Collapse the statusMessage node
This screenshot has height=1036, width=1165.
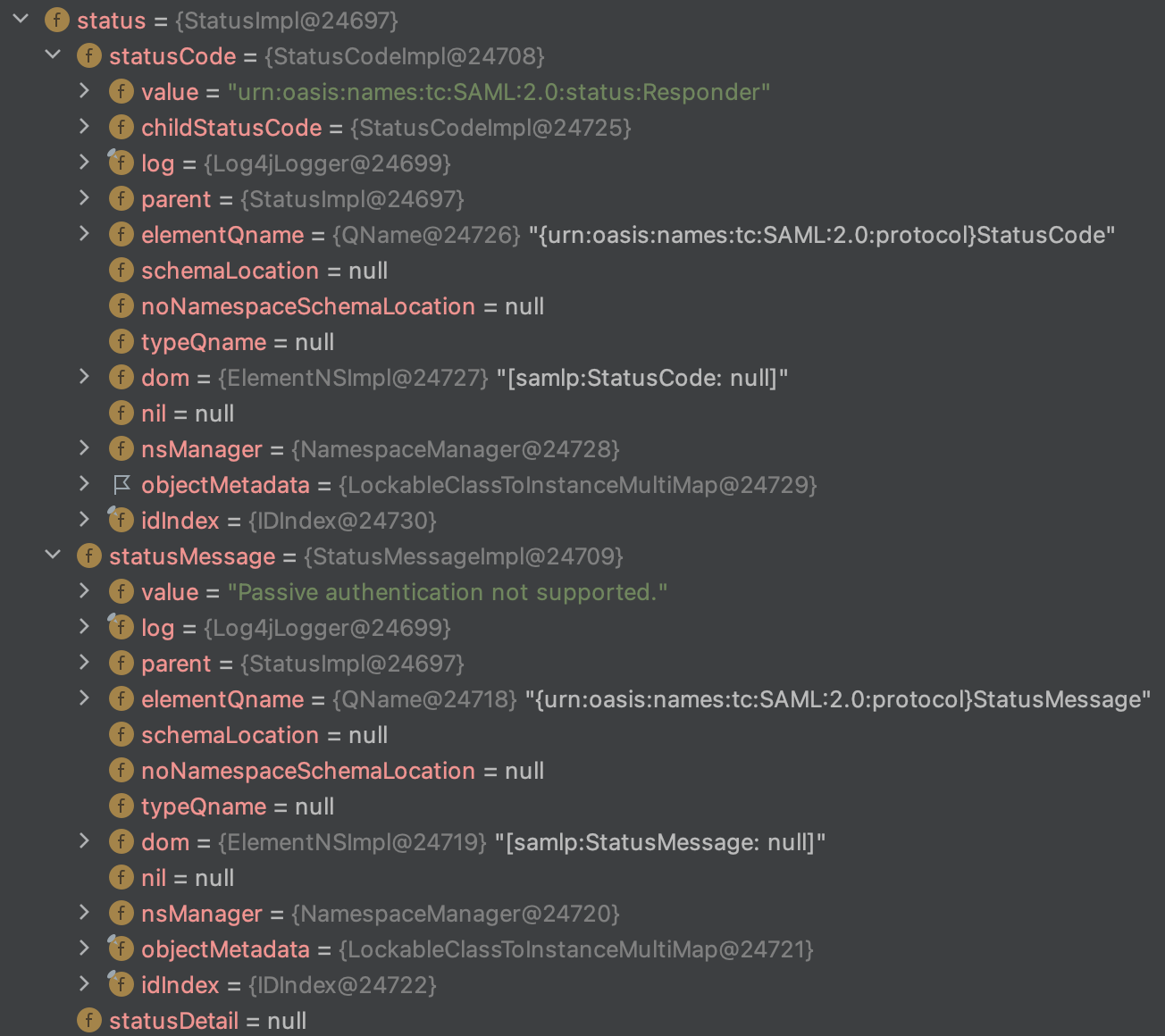click(54, 555)
